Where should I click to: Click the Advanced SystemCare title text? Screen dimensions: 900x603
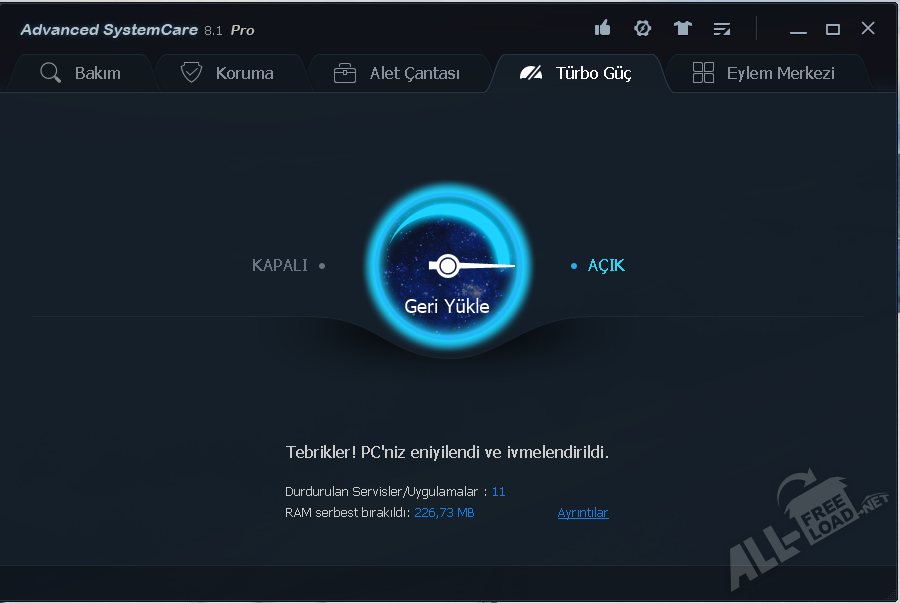[x=109, y=30]
